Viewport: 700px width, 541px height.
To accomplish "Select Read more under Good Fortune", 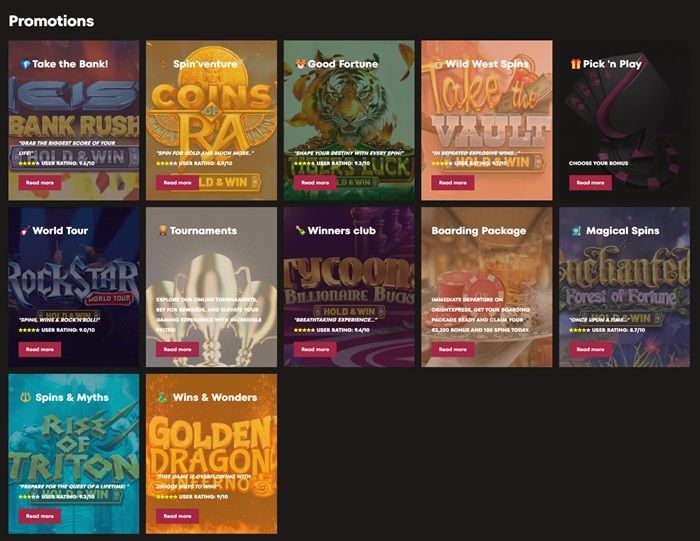I will (315, 183).
